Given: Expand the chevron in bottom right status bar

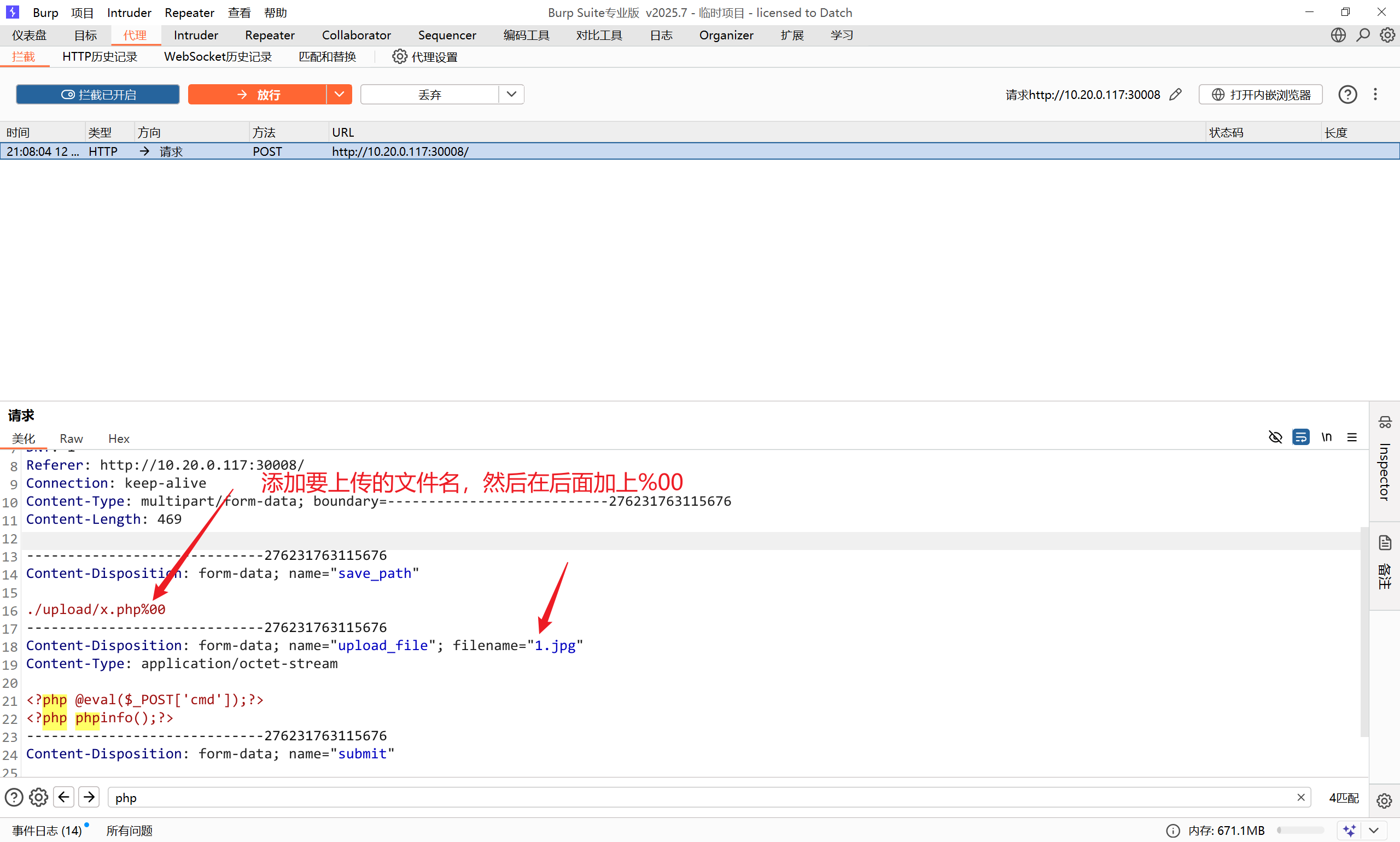Looking at the screenshot, I should point(1373,830).
